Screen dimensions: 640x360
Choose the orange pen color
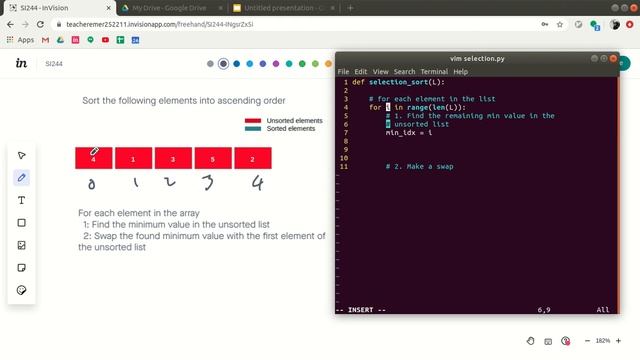click(328, 64)
